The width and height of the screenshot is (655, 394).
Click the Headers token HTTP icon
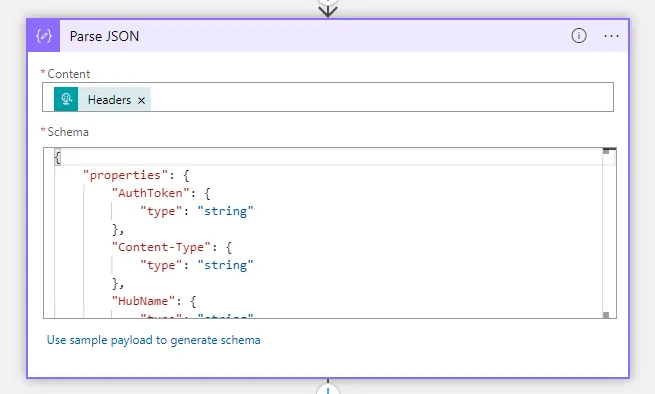point(66,99)
